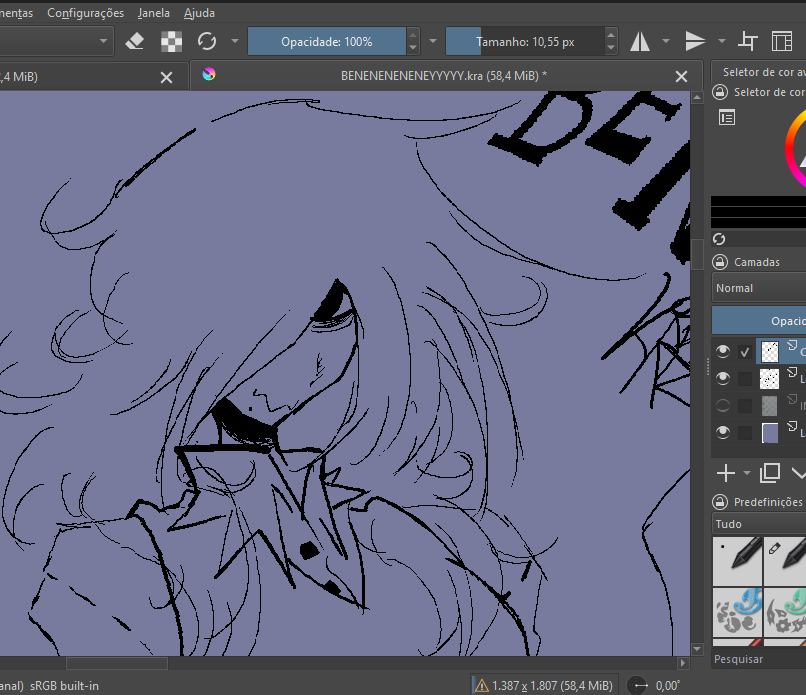The width and height of the screenshot is (806, 695).
Task: Check the checkbox on the second layer
Action: [x=744, y=379]
